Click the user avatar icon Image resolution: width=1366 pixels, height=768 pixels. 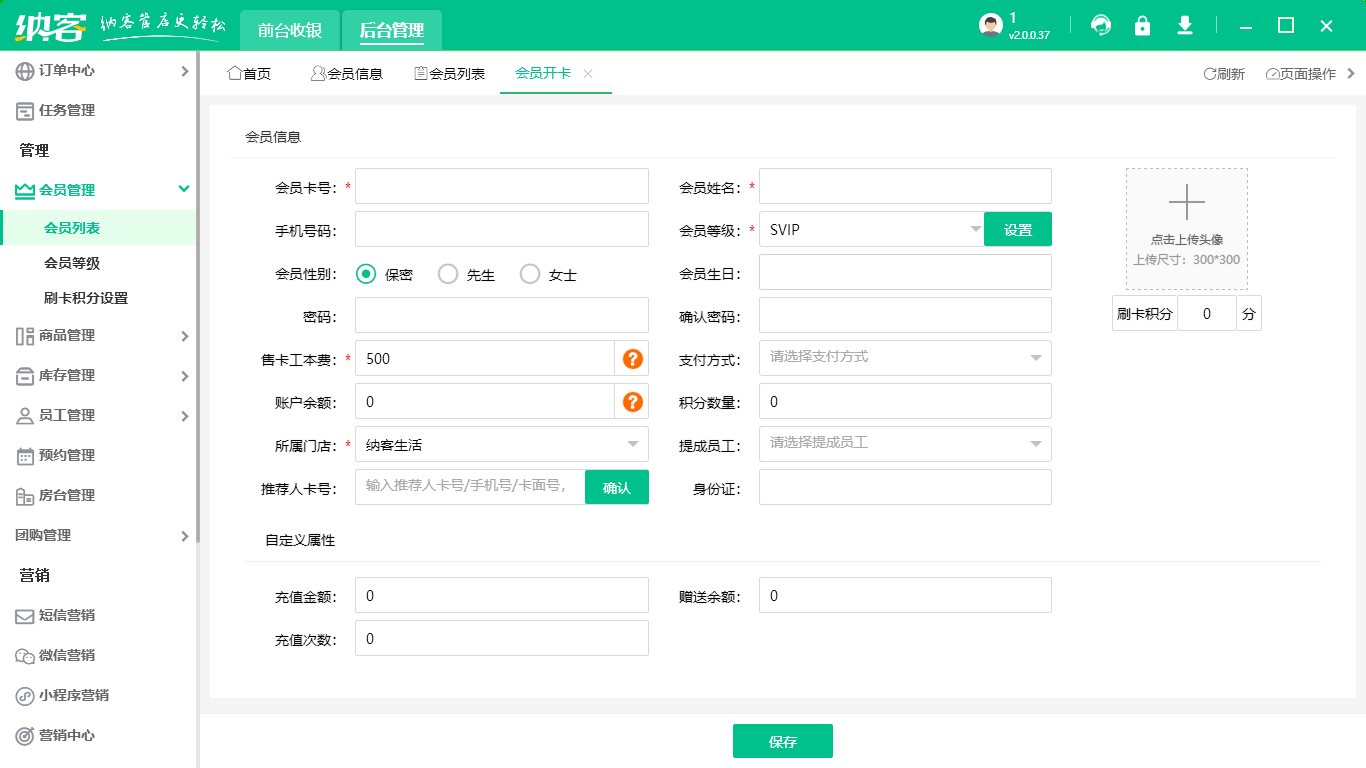(x=990, y=26)
